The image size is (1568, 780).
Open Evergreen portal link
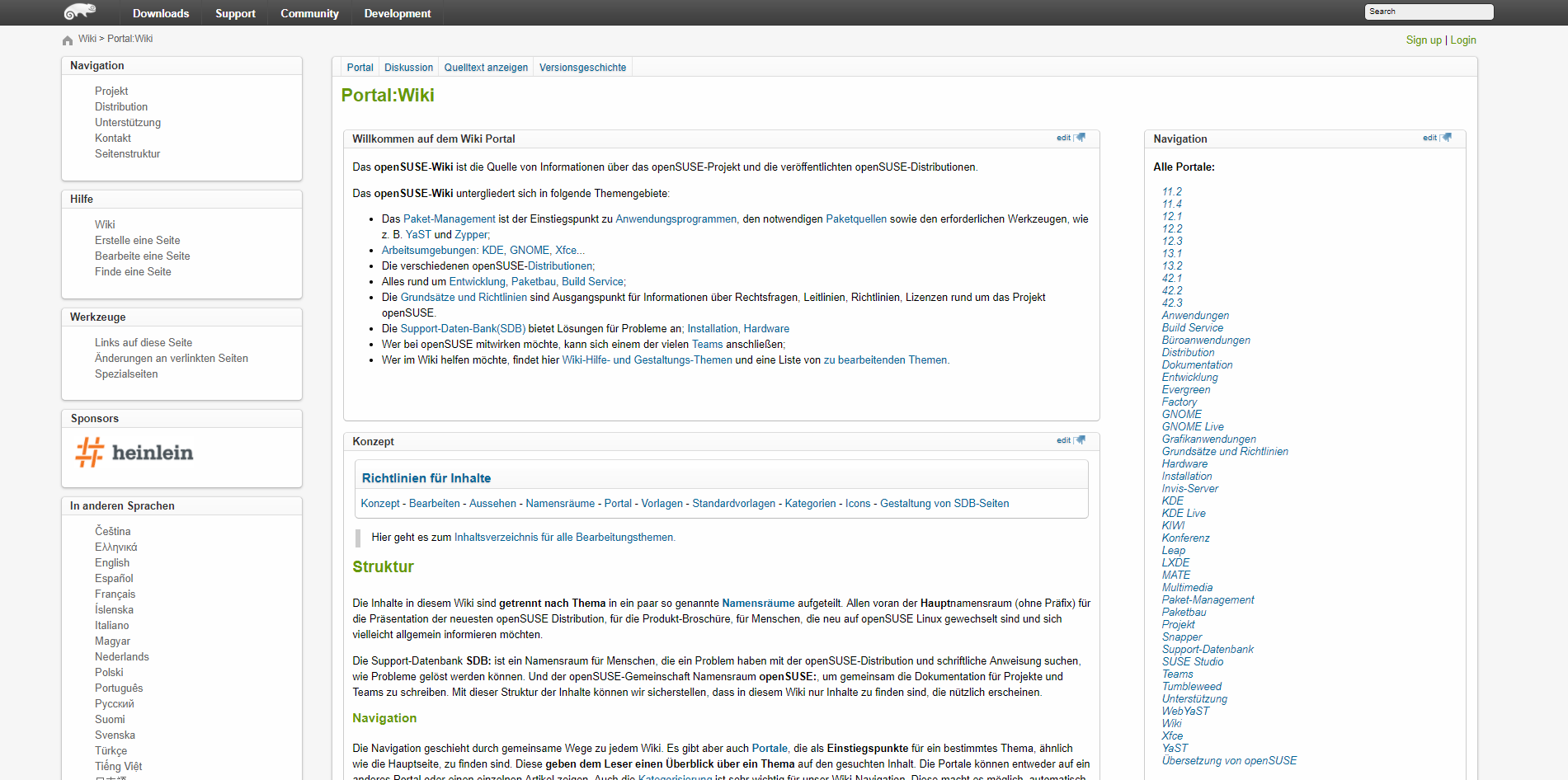[1186, 390]
